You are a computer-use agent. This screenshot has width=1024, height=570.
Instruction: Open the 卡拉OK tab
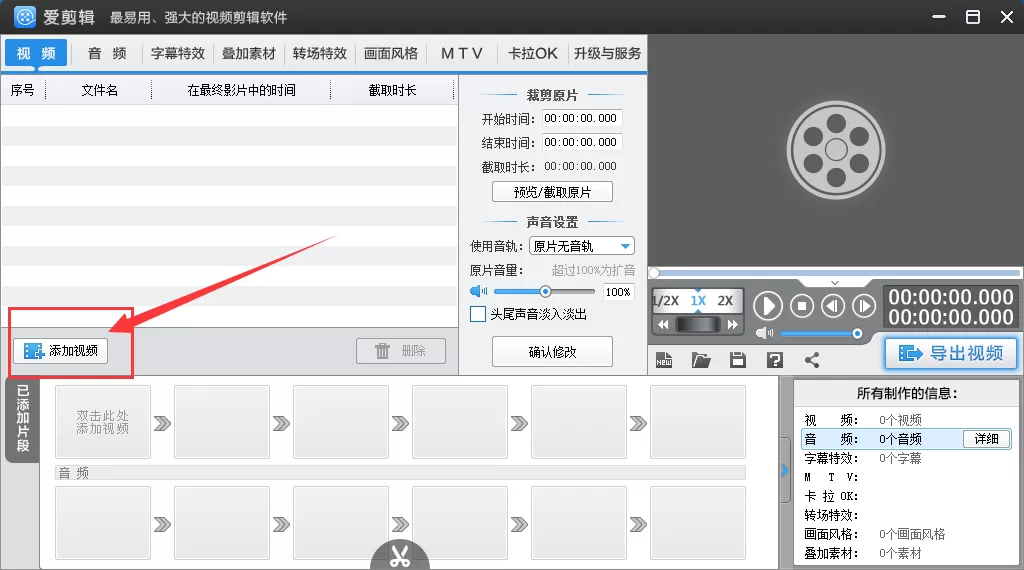coord(533,53)
